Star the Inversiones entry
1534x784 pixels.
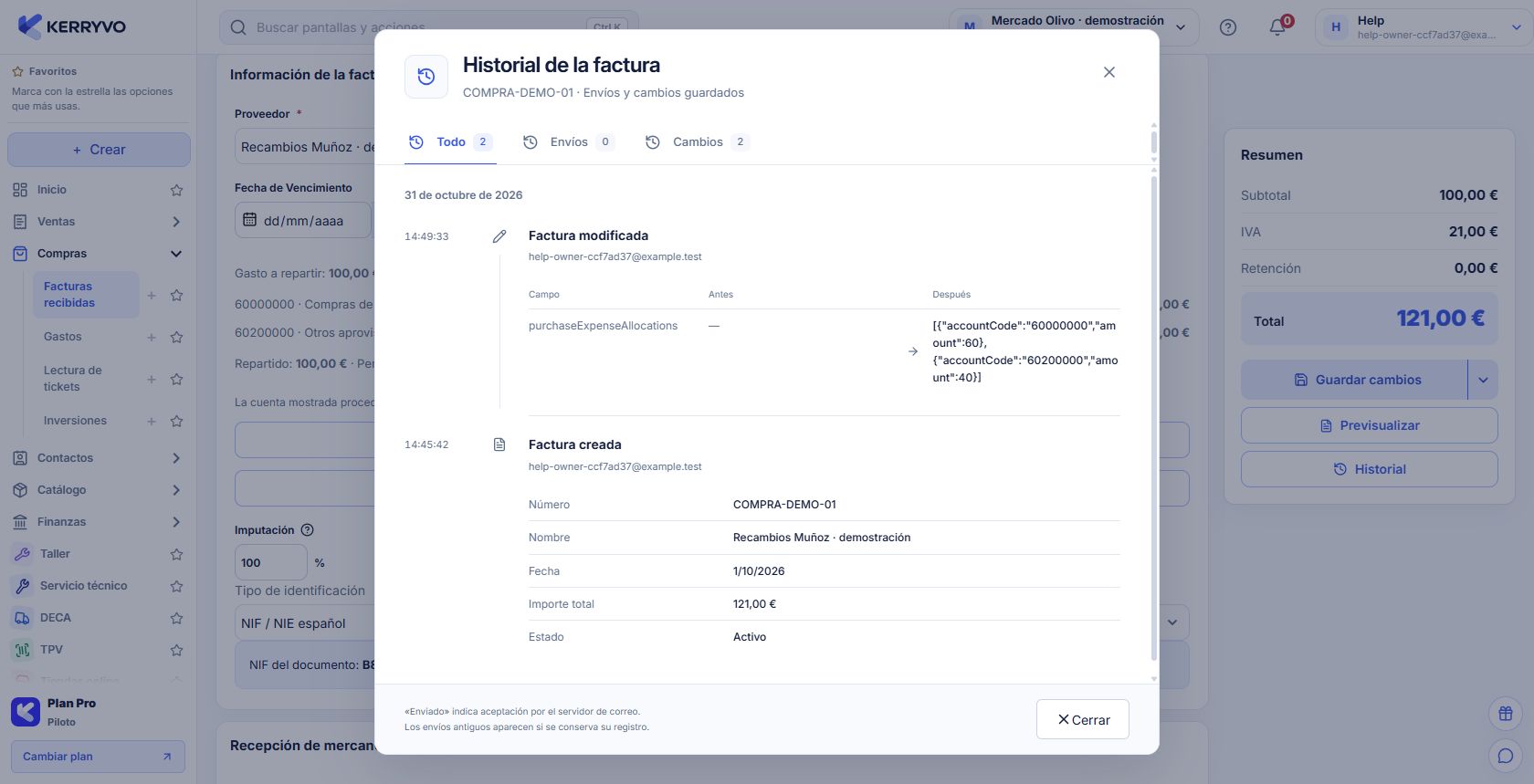click(x=176, y=421)
